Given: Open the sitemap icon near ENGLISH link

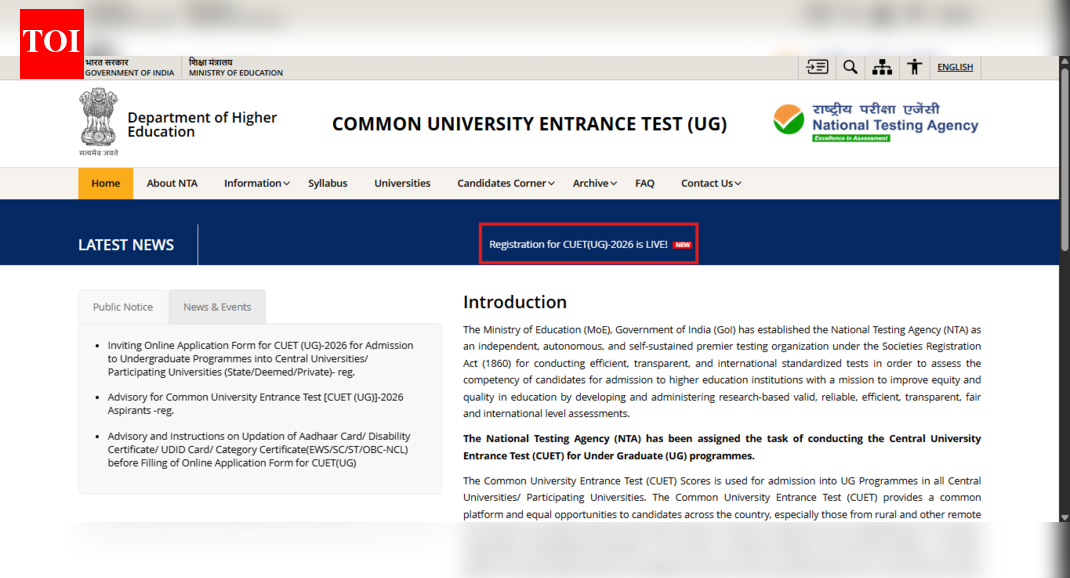Looking at the screenshot, I should click(x=882, y=67).
